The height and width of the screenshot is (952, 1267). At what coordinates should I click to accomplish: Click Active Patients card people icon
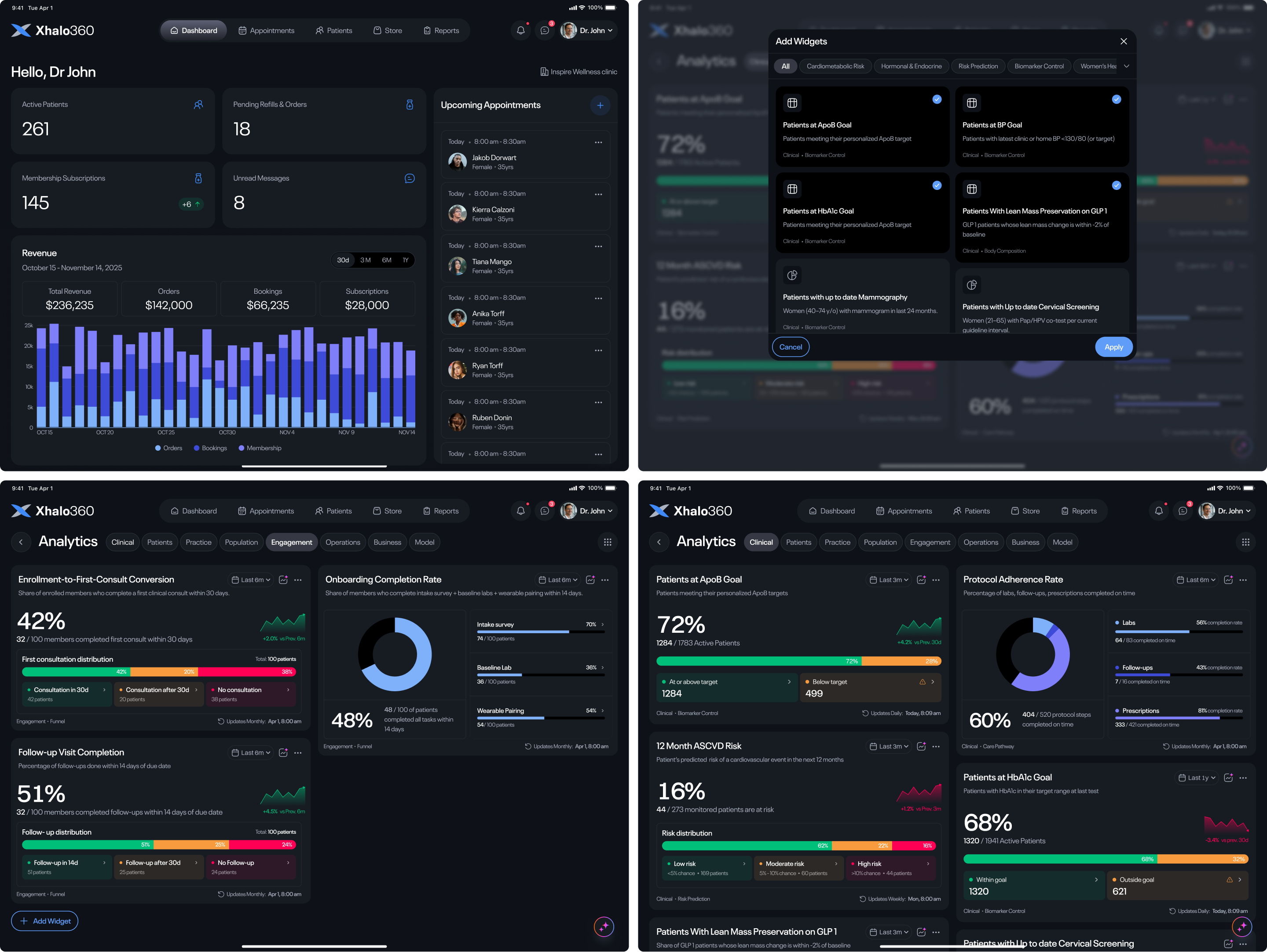click(x=198, y=105)
